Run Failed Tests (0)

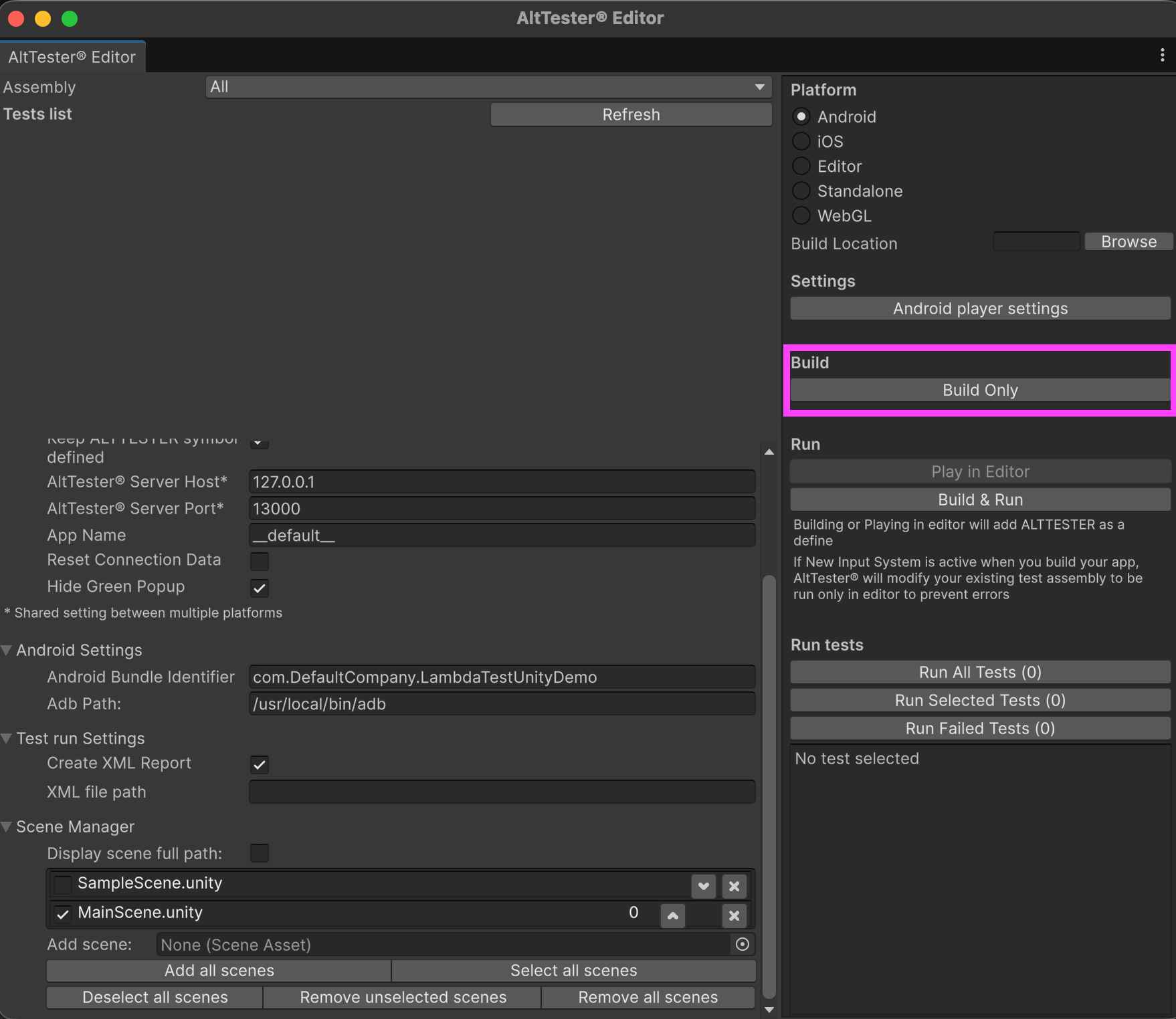point(980,728)
